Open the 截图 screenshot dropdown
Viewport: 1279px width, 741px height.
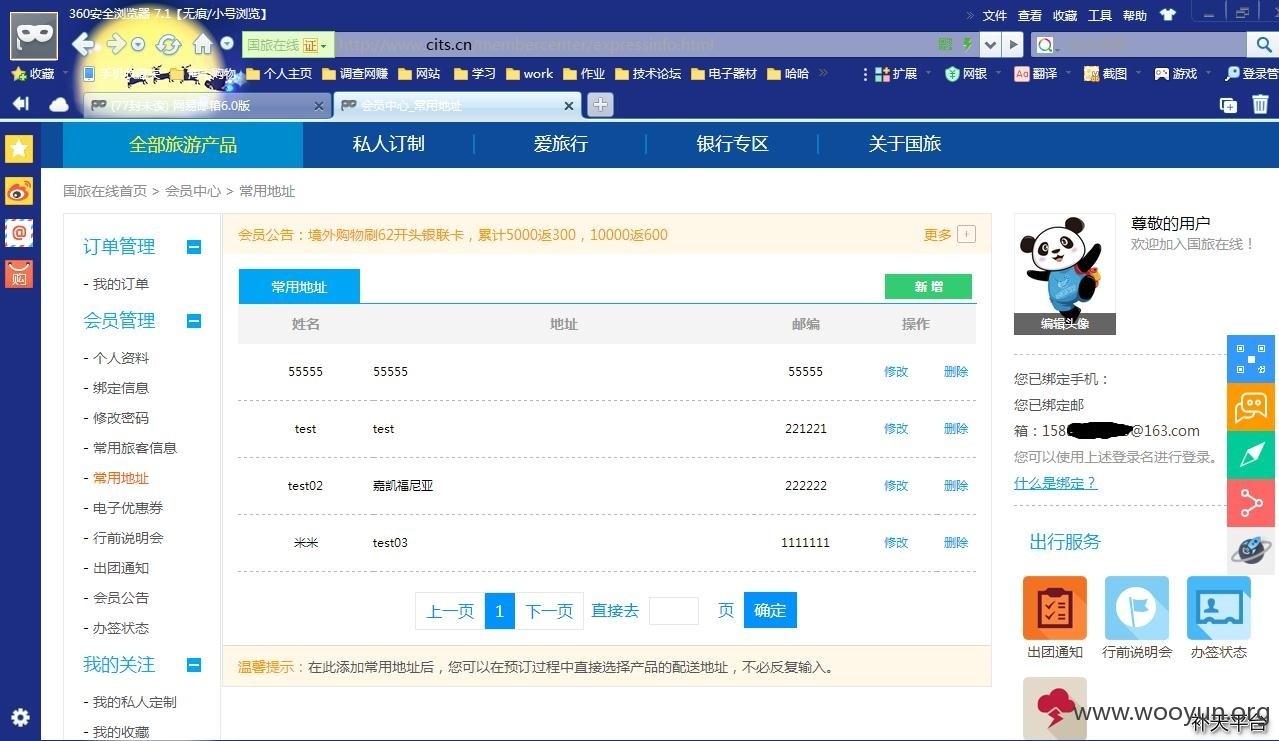[1137, 74]
